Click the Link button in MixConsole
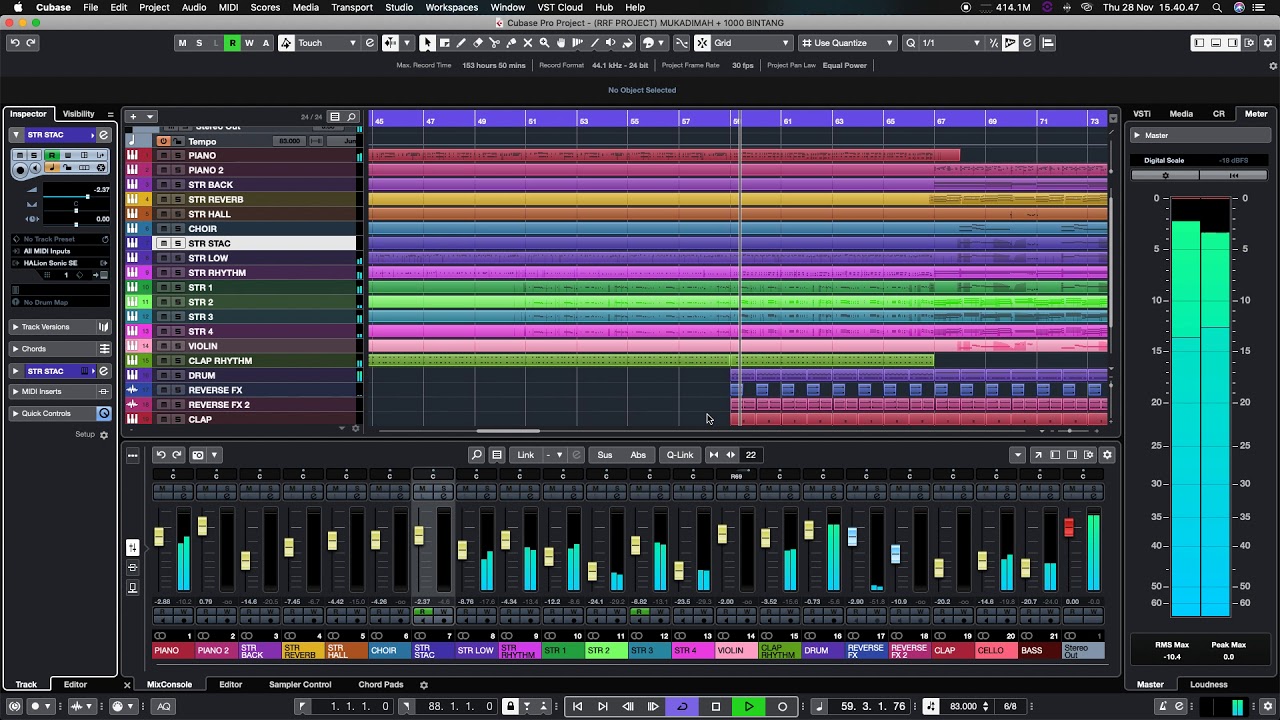The width and height of the screenshot is (1280, 720). click(526, 455)
